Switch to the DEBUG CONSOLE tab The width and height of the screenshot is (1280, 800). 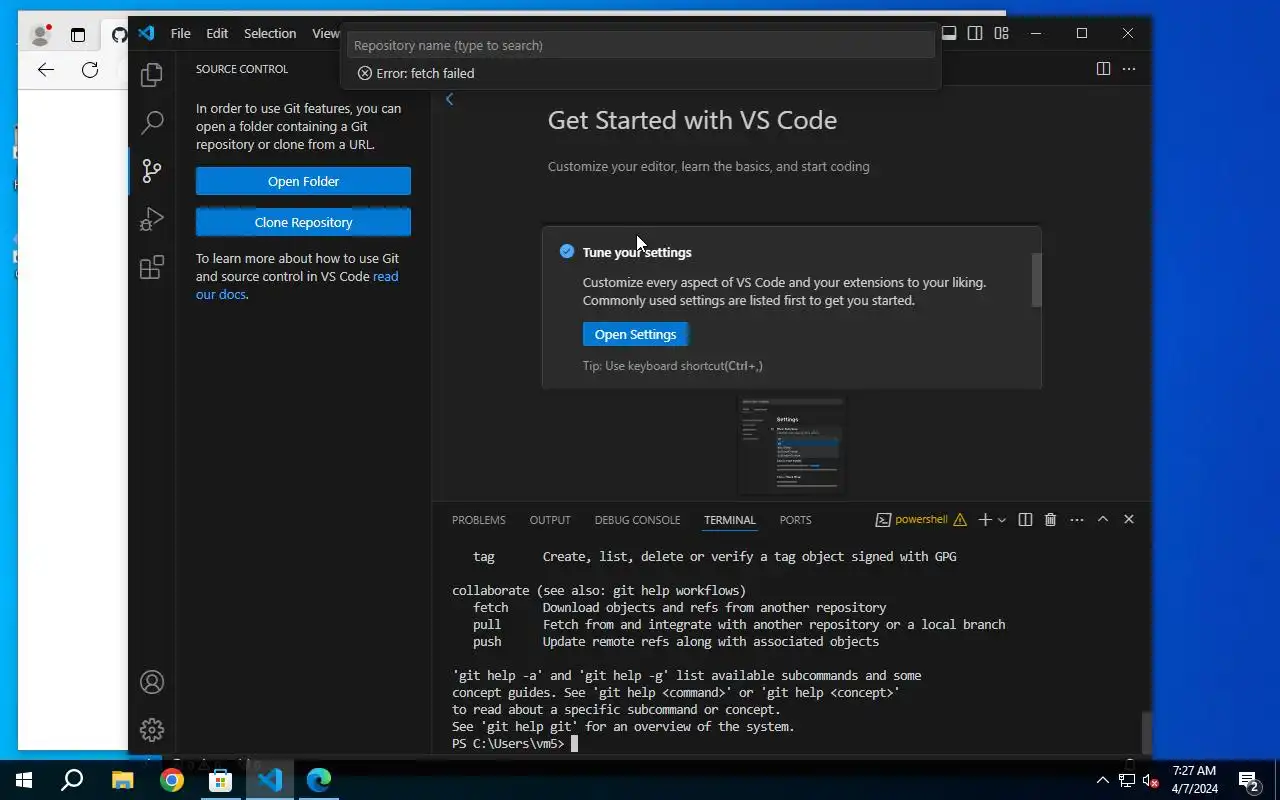click(637, 520)
